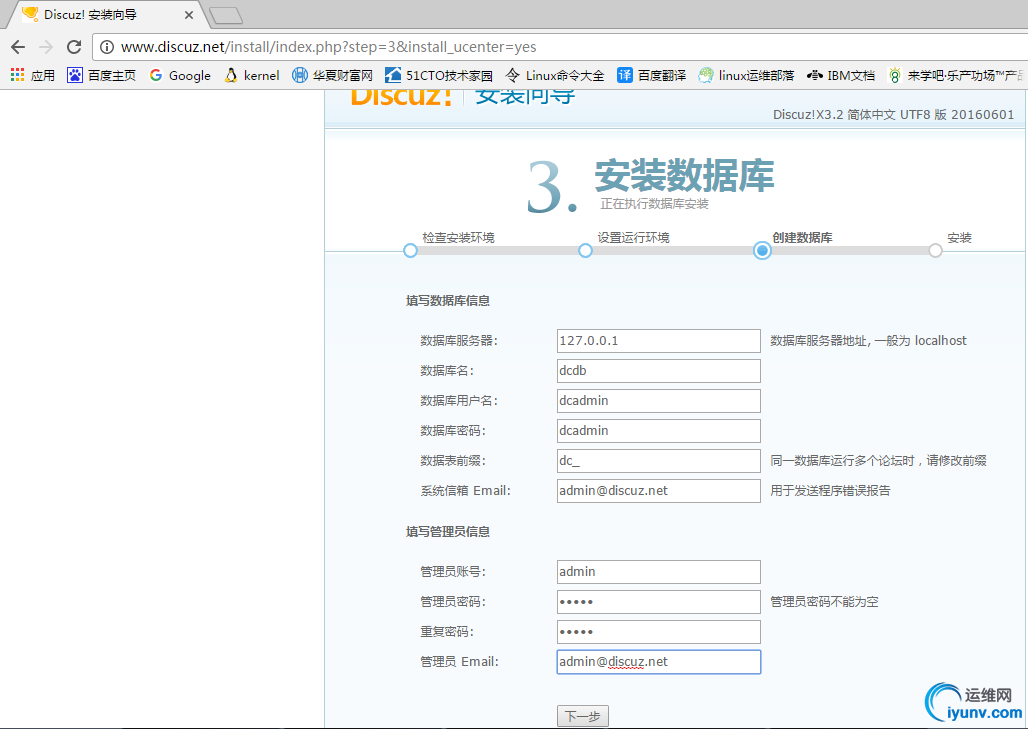Click the 设置运行环境 step circle

[585, 250]
